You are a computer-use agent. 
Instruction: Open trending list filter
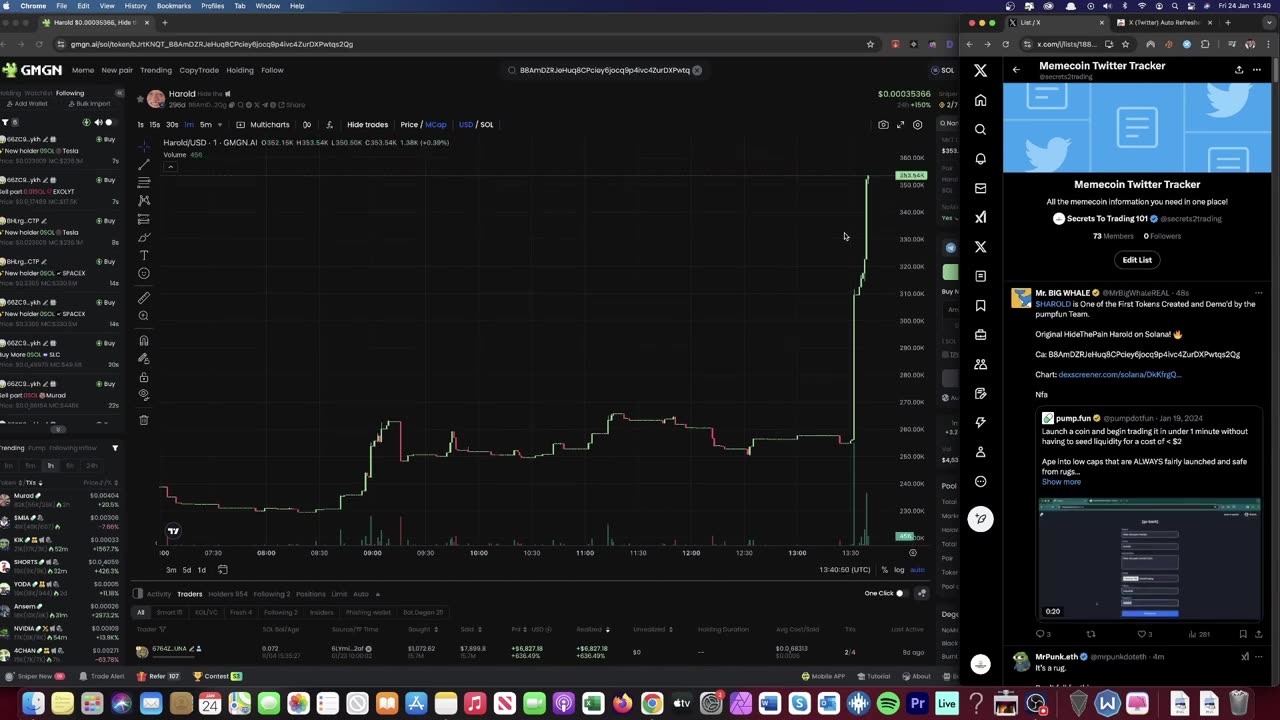115,448
